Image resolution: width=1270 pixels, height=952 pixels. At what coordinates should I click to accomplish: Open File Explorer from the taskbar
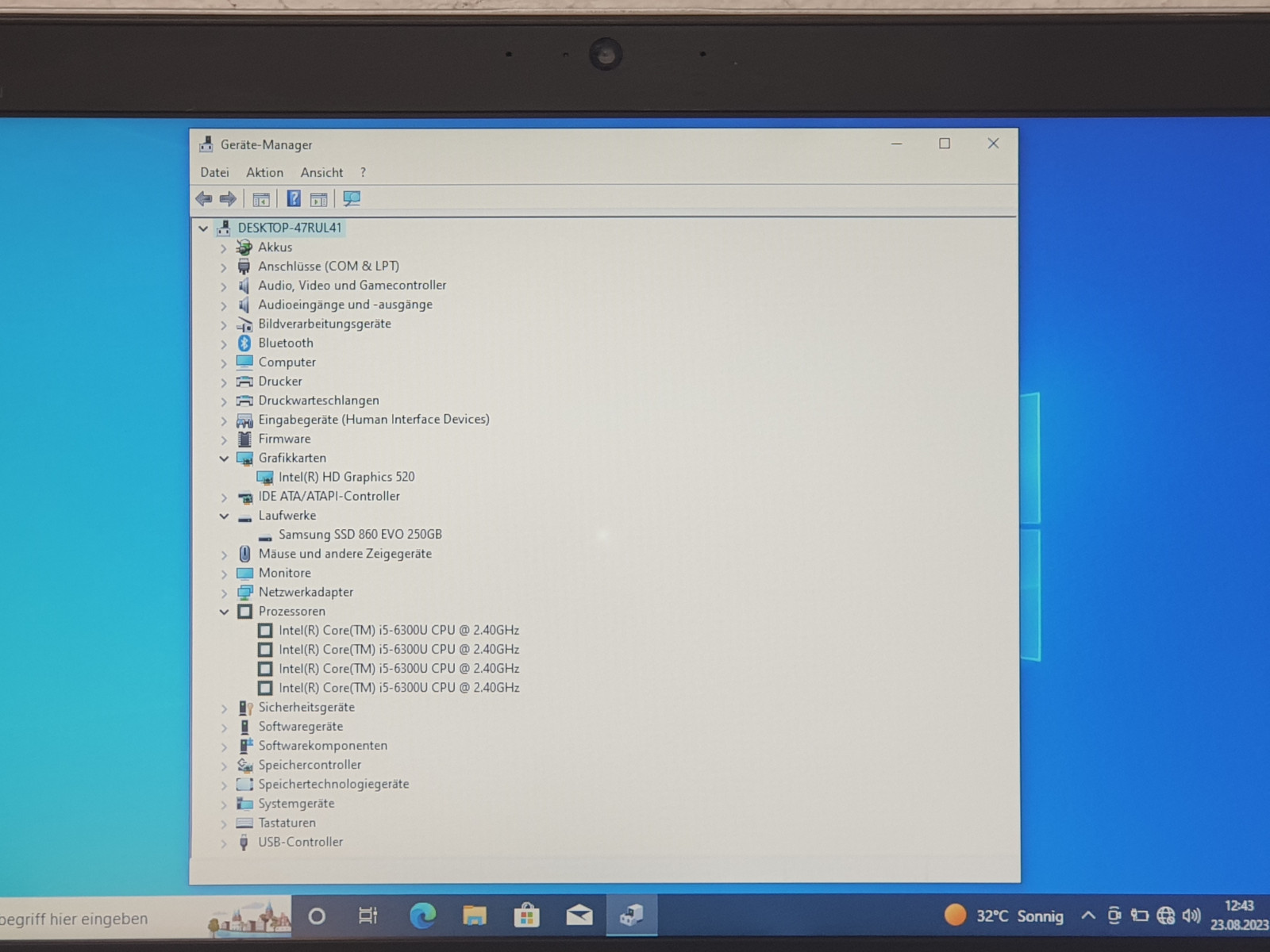475,916
